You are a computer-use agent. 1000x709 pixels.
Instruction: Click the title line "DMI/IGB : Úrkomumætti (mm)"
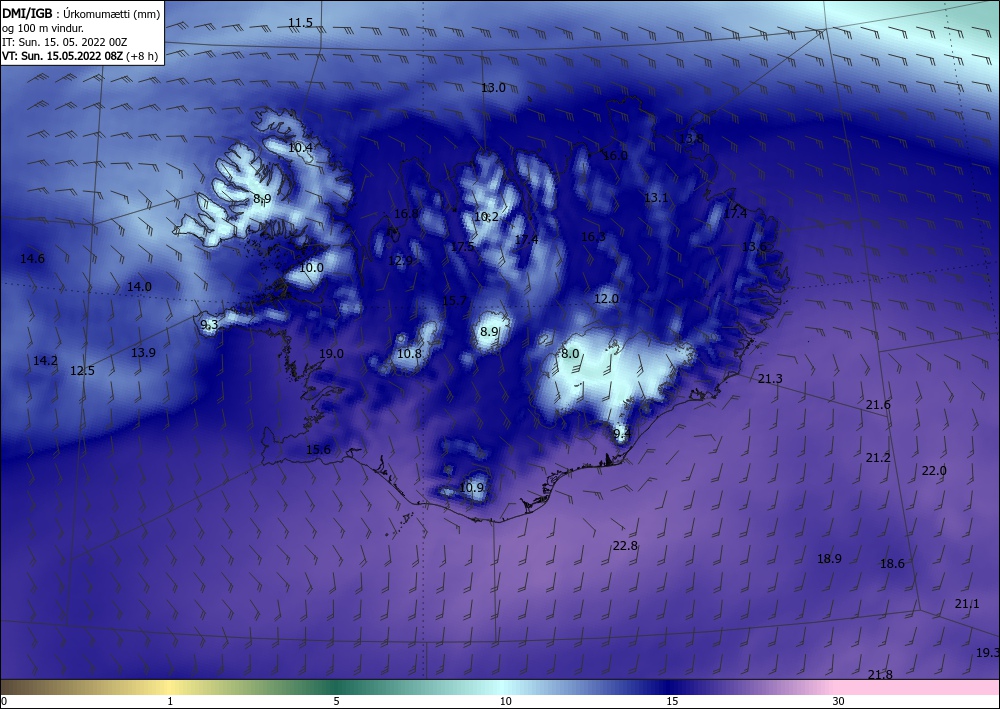click(81, 12)
